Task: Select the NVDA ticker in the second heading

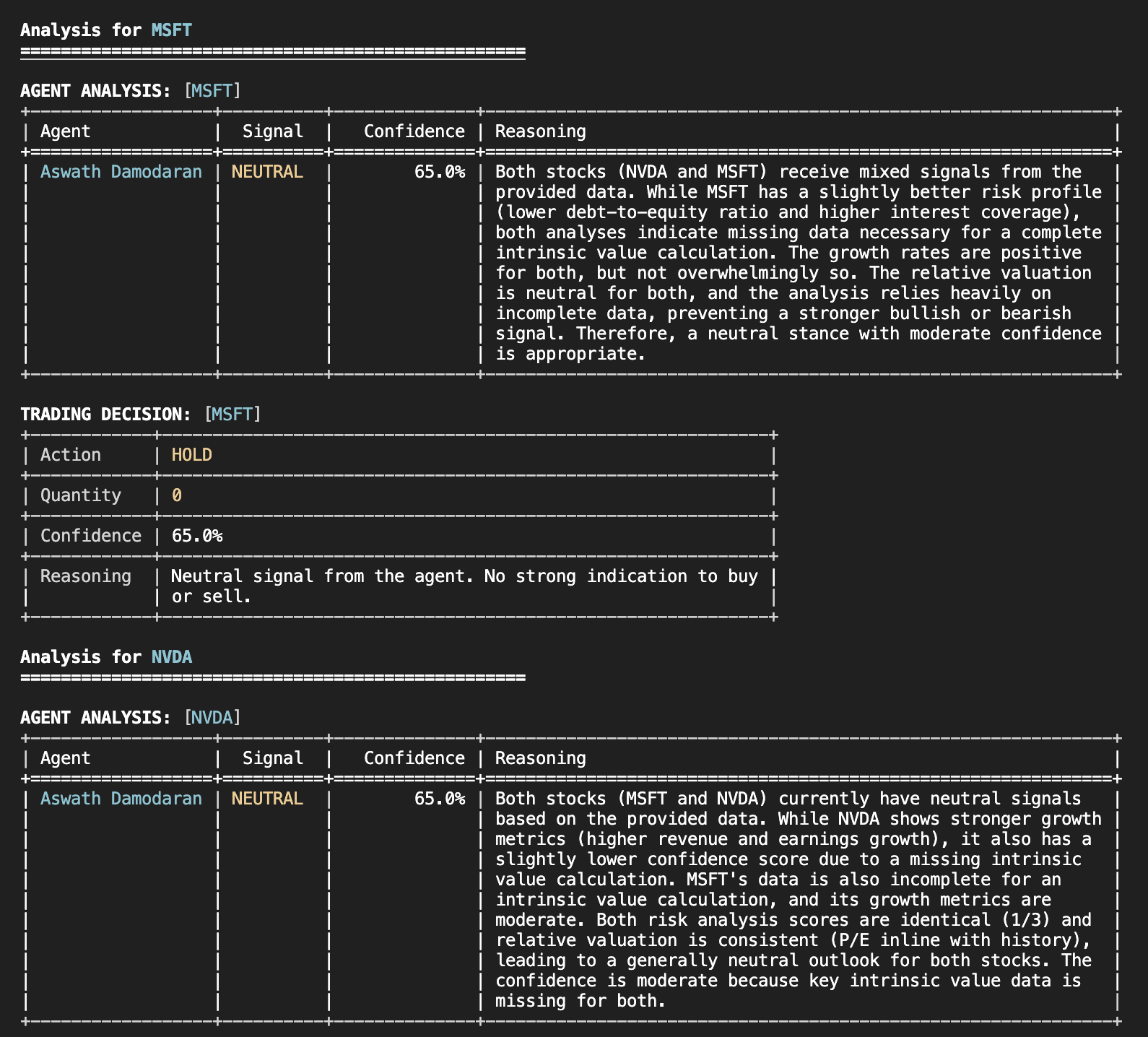Action: click(x=172, y=657)
